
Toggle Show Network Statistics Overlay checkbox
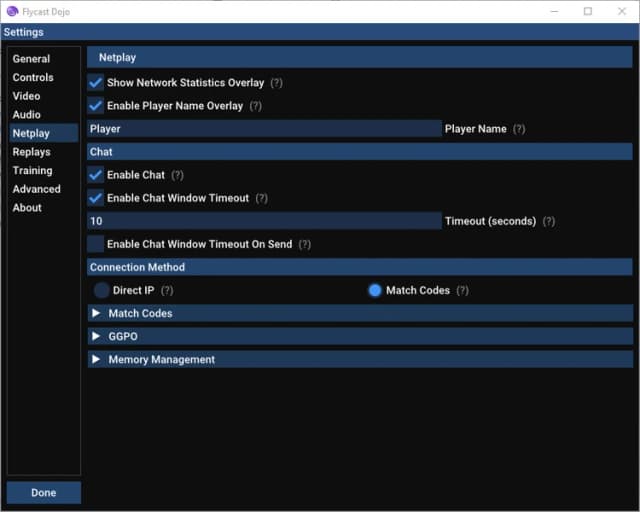click(x=96, y=83)
